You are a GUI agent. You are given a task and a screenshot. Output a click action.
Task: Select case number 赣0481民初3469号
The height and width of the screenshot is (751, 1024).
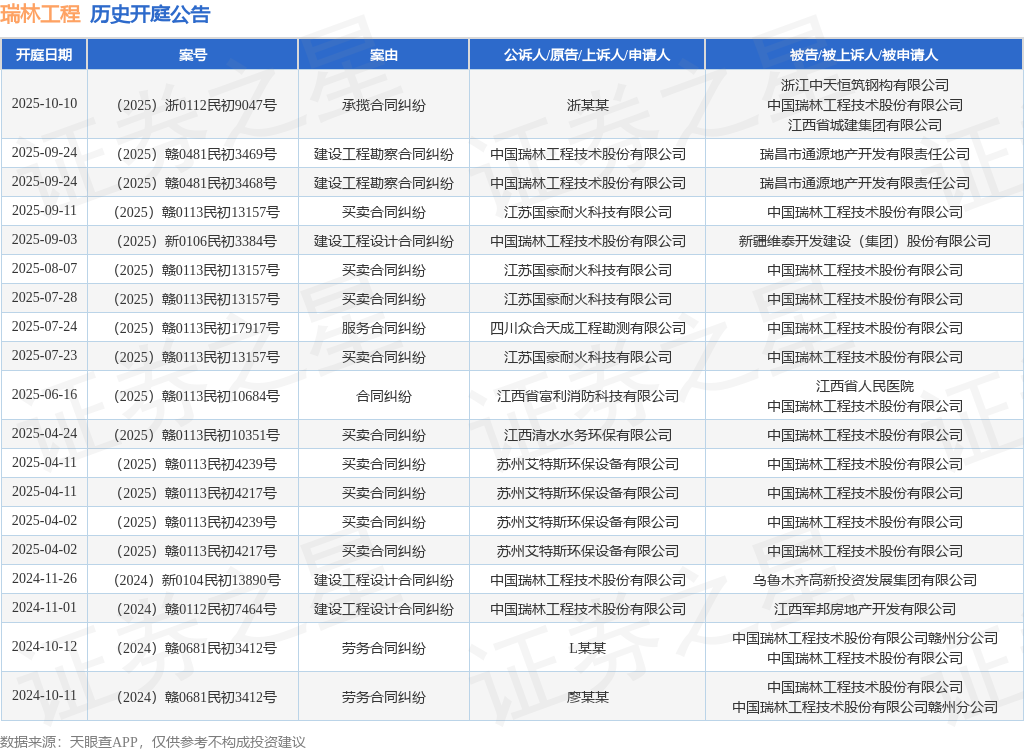click(193, 154)
